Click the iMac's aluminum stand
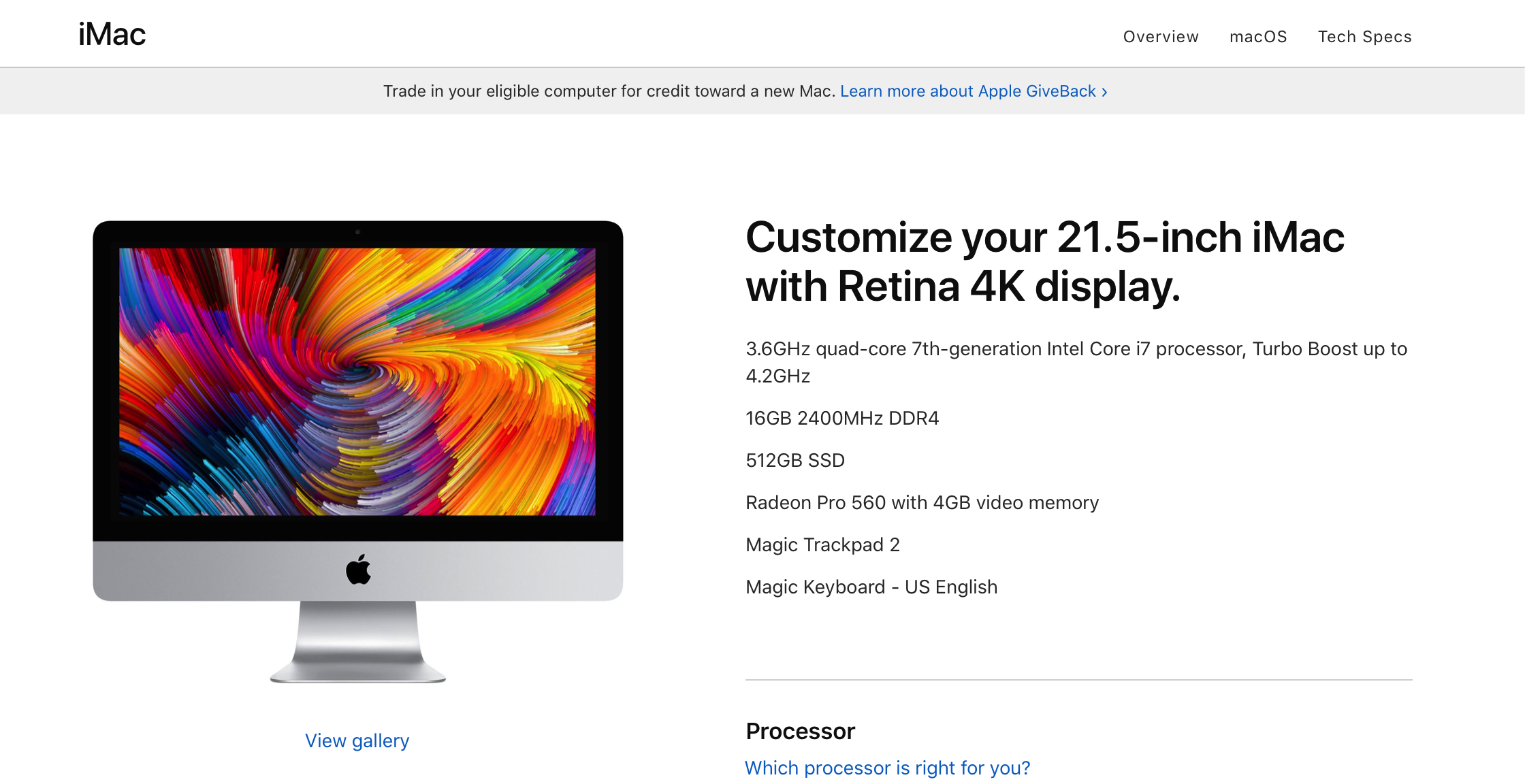 pyautogui.click(x=358, y=642)
